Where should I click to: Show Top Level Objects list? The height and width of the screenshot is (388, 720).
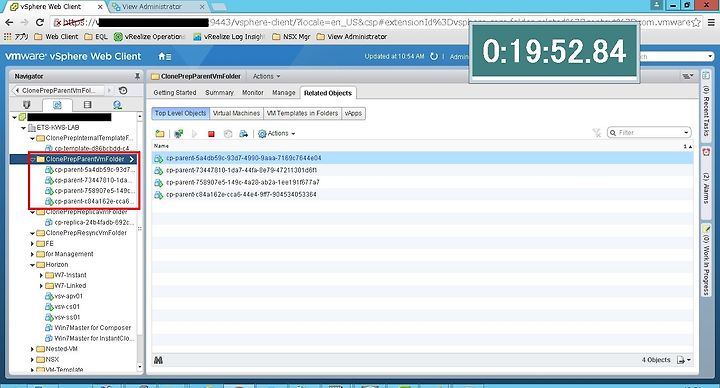(x=180, y=113)
